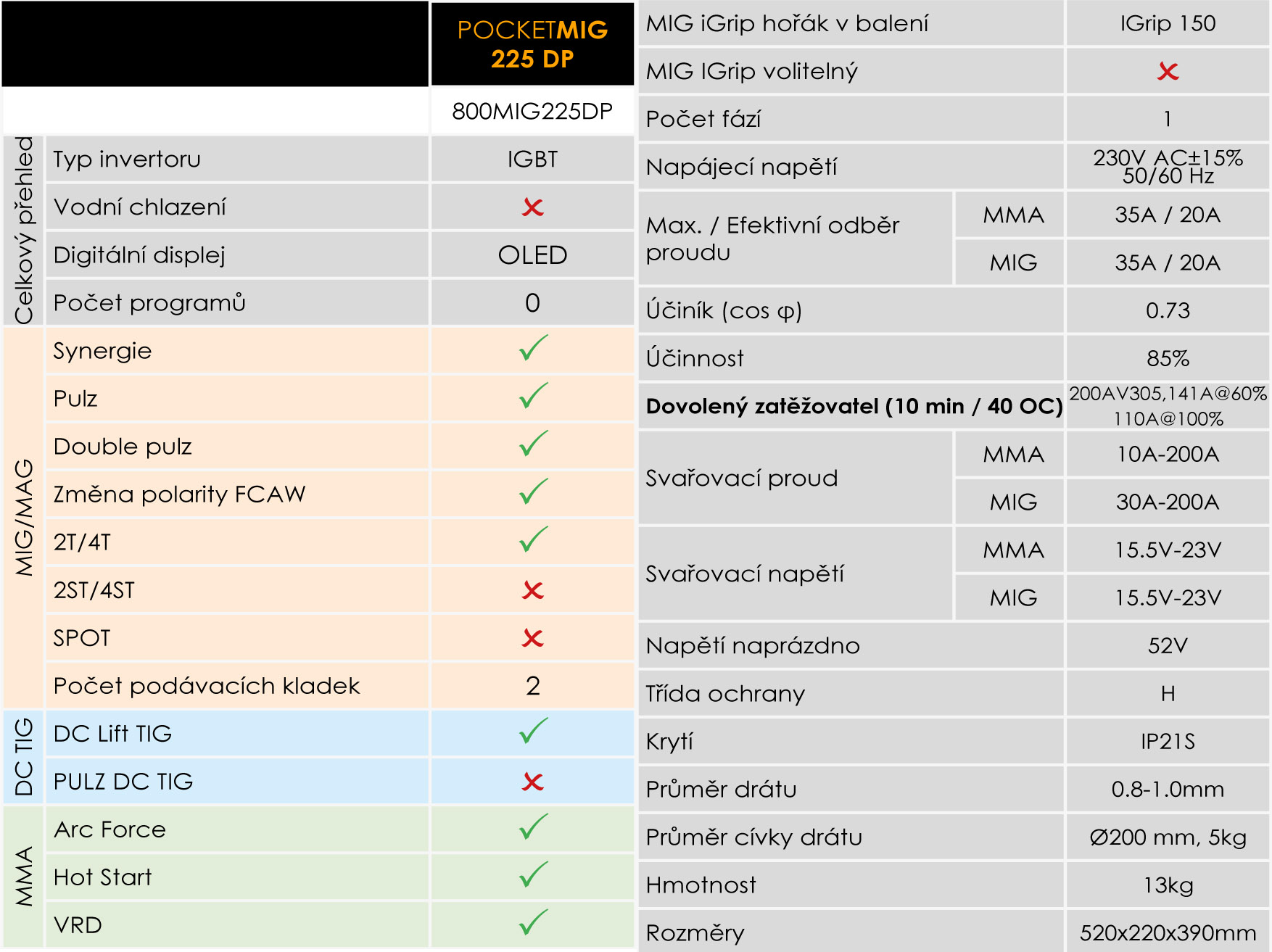Viewport: 1272px width, 952px height.
Task: Click the POCKETMIG 225 DP header
Action: click(x=533, y=44)
